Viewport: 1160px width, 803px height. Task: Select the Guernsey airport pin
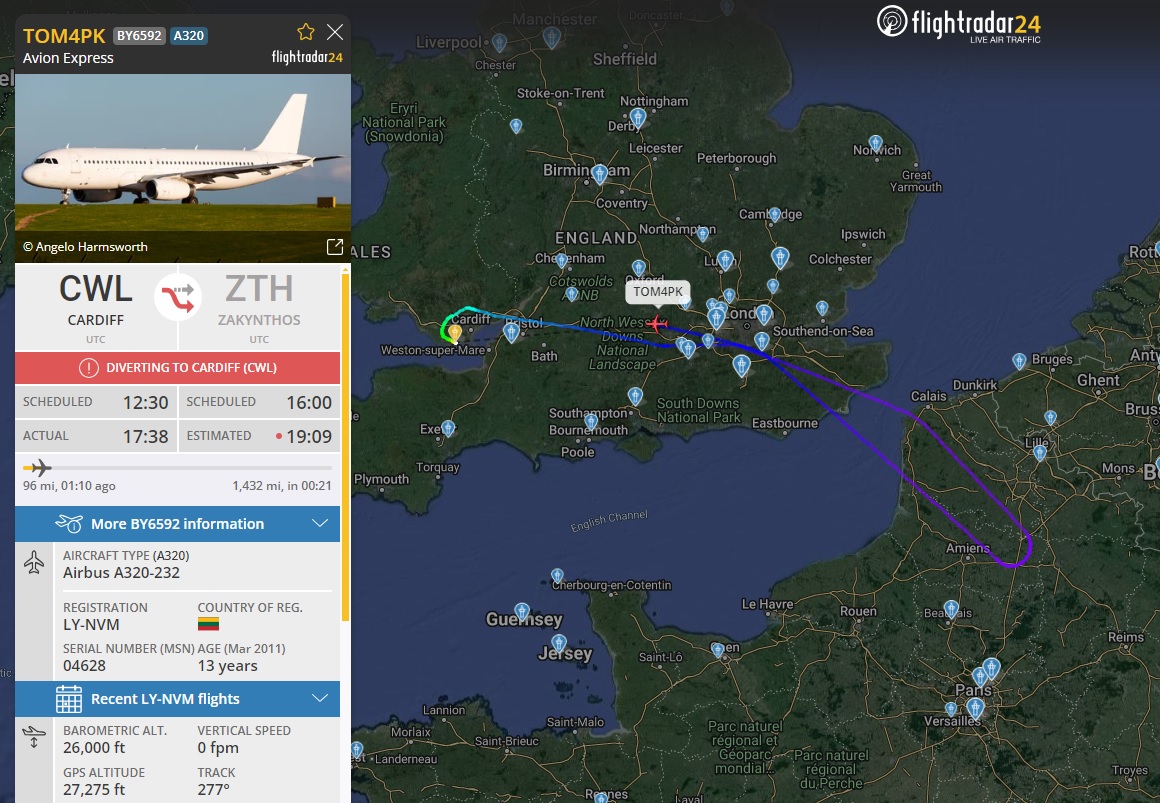[x=522, y=612]
